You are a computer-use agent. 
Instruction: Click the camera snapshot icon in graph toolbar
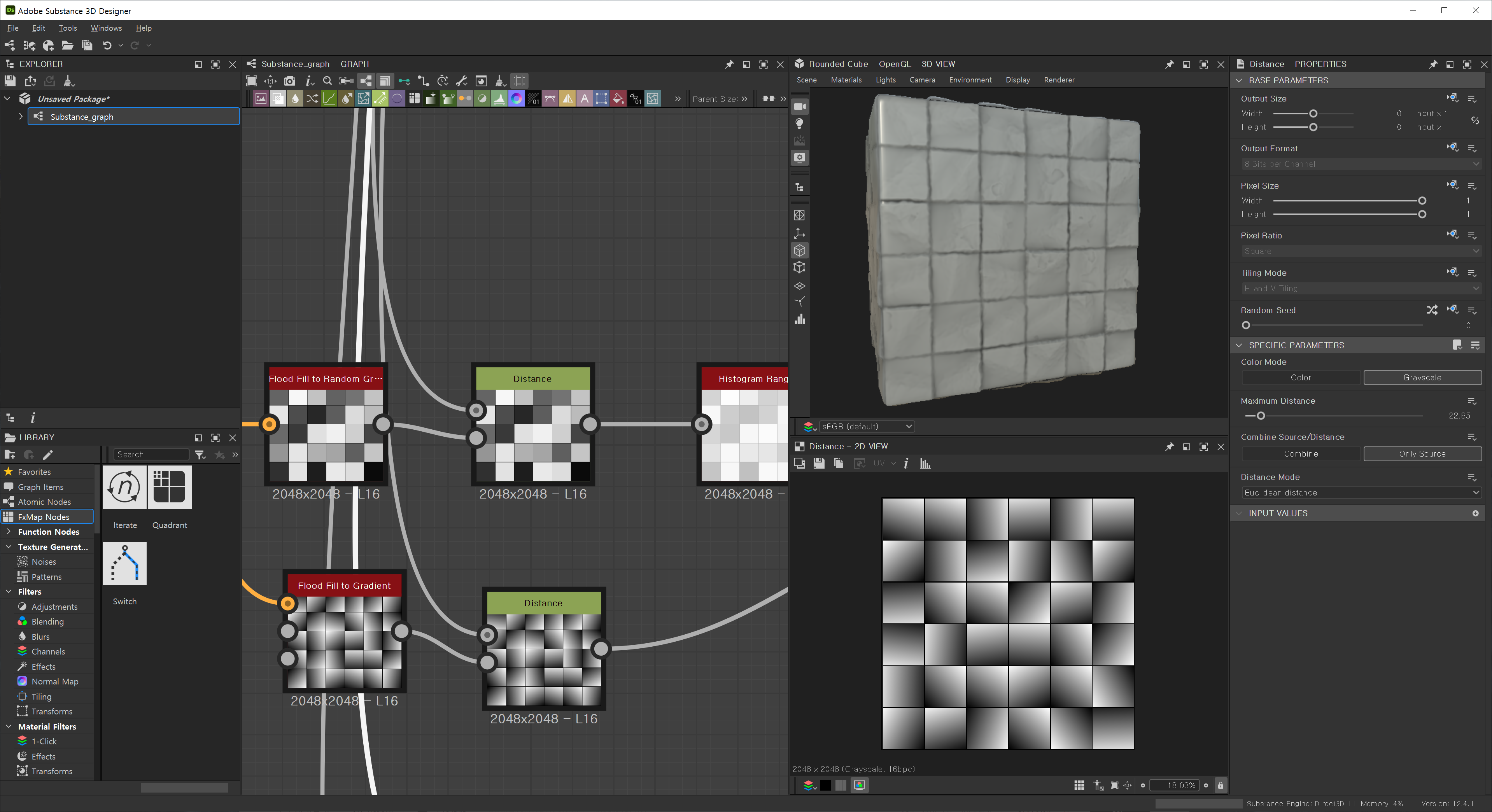pyautogui.click(x=290, y=81)
